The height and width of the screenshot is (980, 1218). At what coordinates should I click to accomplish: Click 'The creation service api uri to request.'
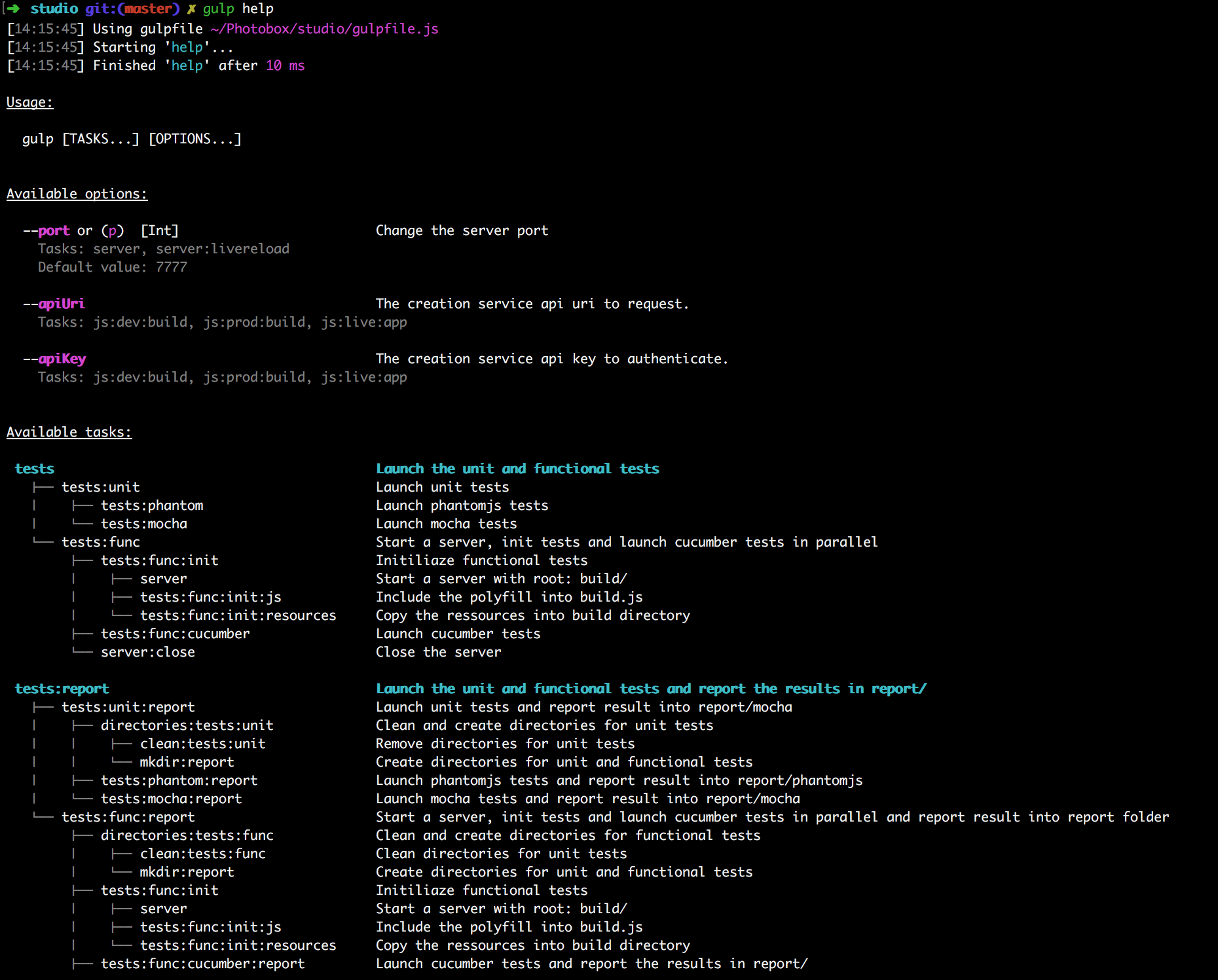pos(532,304)
